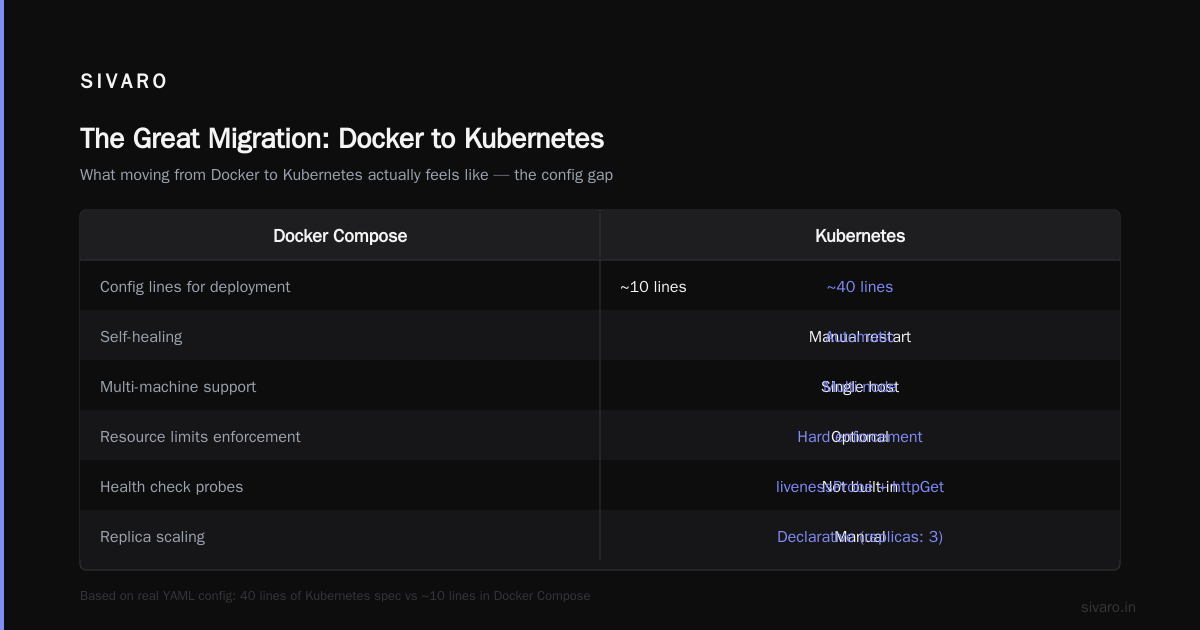The width and height of the screenshot is (1200, 630).
Task: Click the Kubernetes column header
Action: [860, 236]
